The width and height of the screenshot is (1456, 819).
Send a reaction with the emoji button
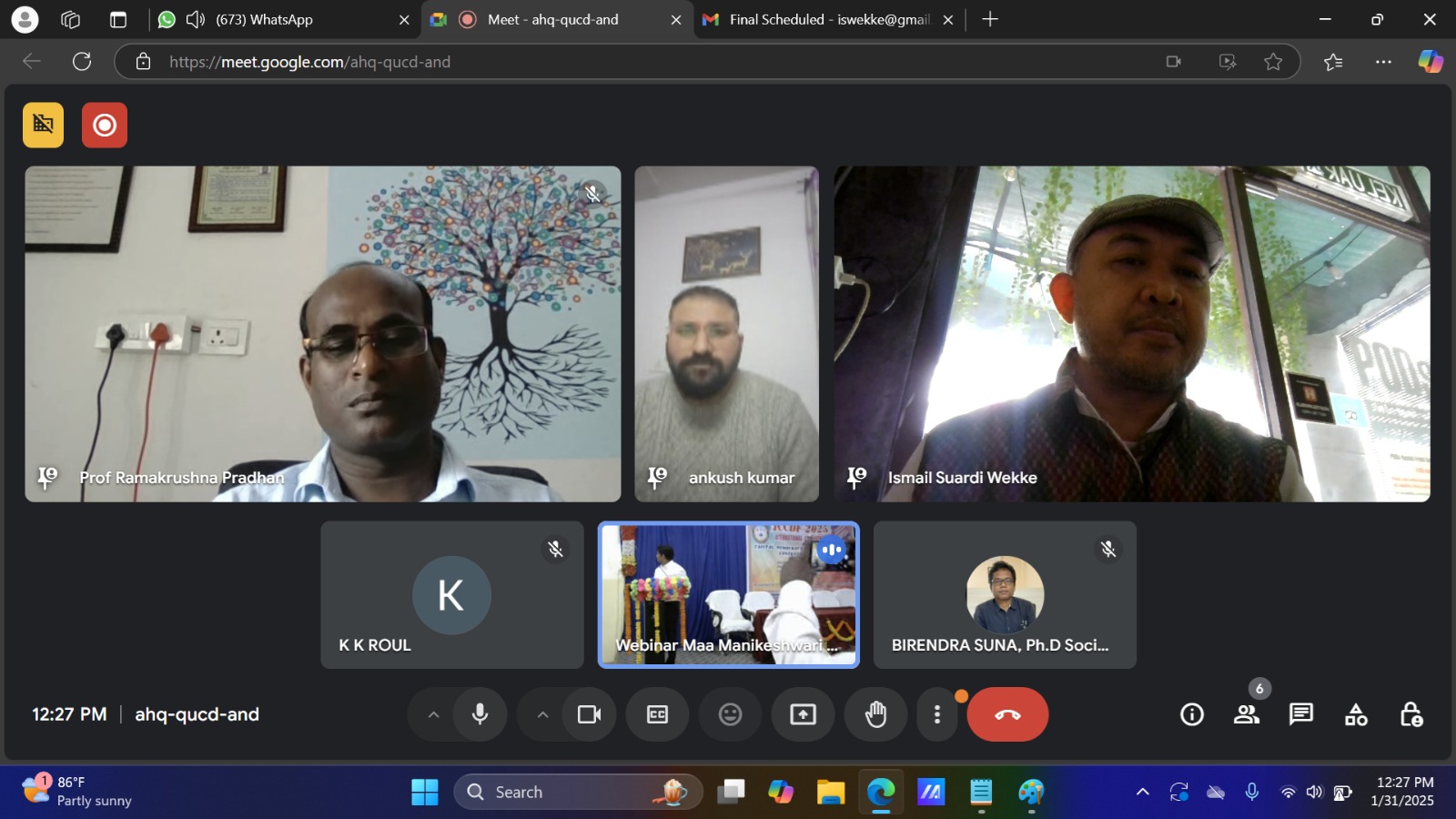(730, 714)
